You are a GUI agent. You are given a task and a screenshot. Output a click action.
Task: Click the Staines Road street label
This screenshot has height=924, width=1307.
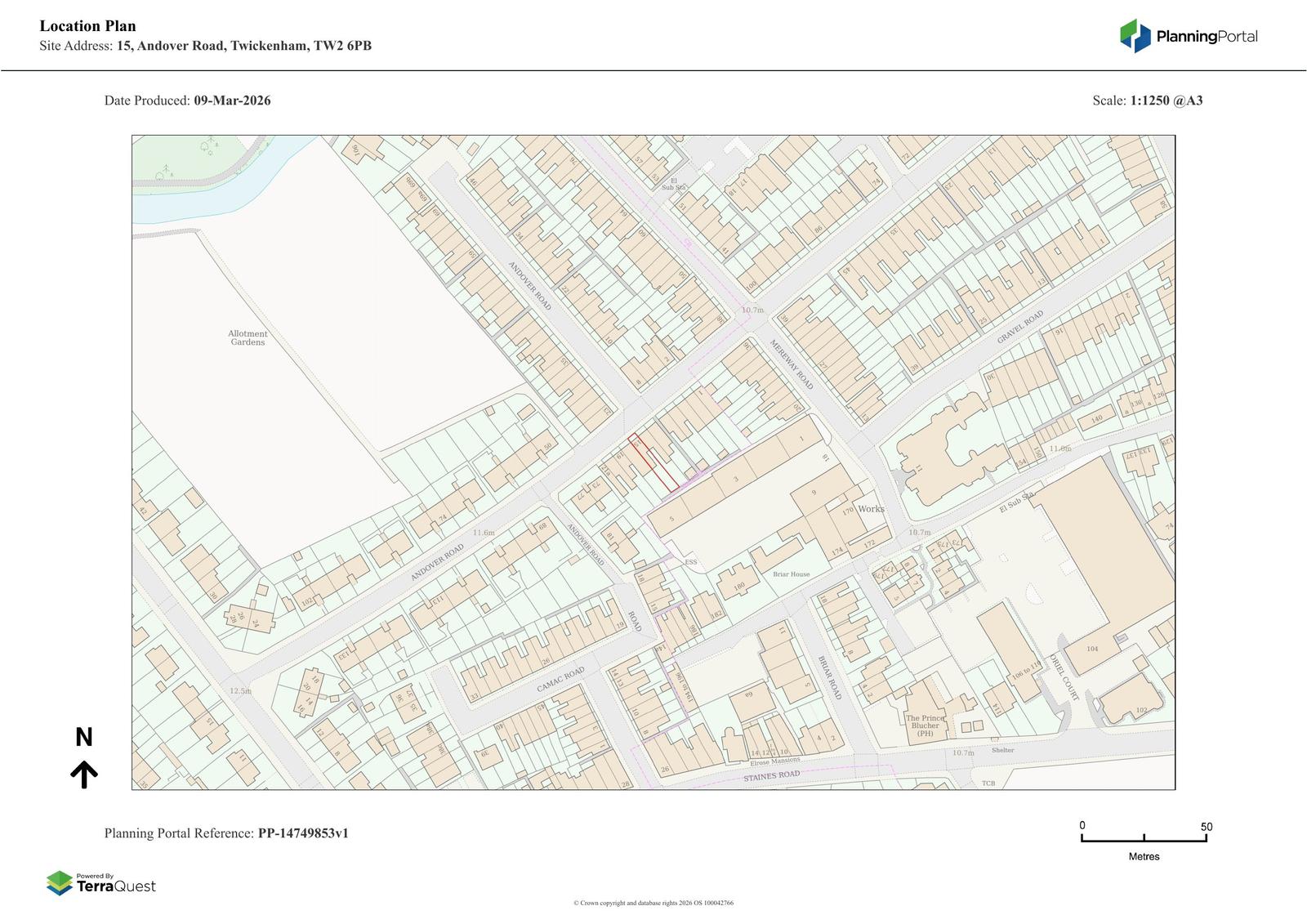click(x=771, y=775)
